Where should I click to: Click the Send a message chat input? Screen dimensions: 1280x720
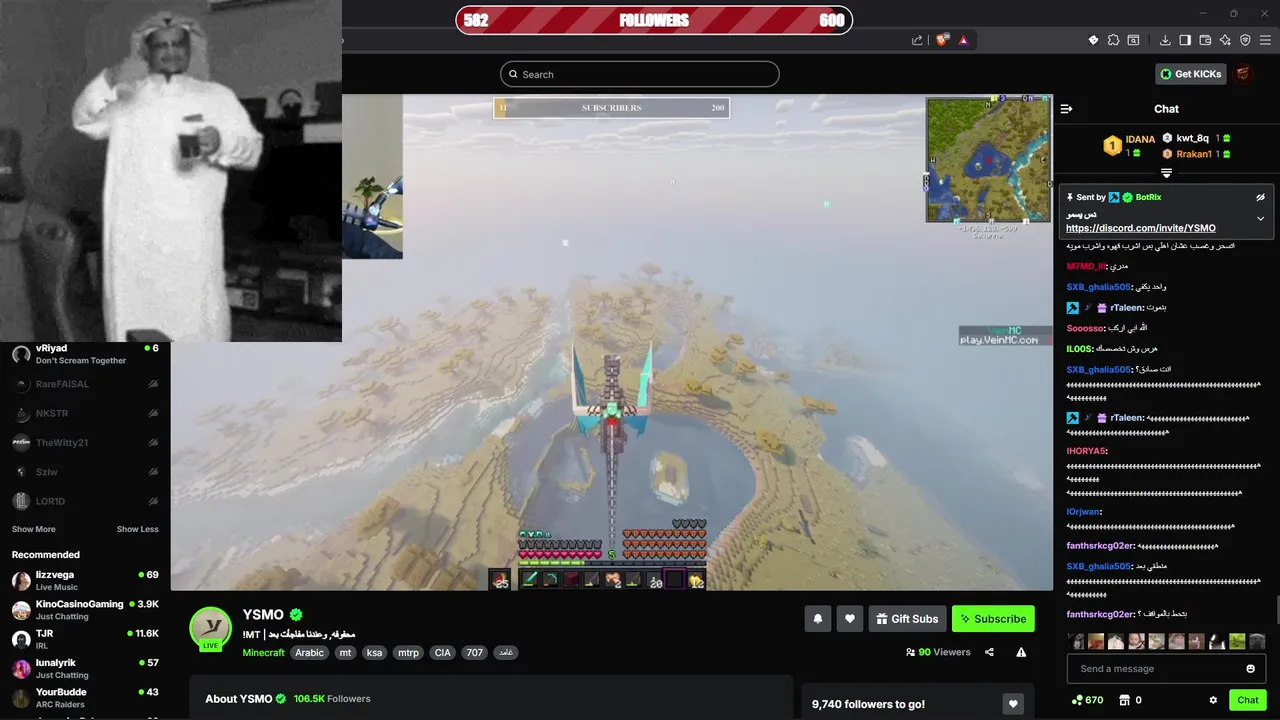(x=1166, y=669)
